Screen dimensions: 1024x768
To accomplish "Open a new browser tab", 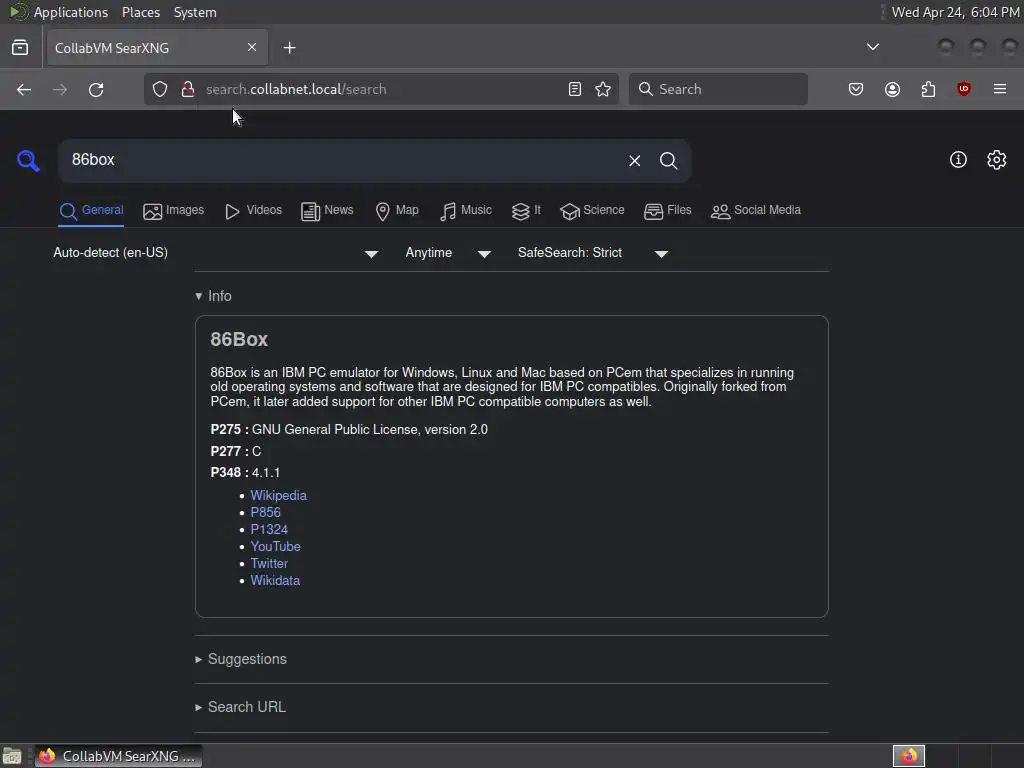I will coord(289,48).
